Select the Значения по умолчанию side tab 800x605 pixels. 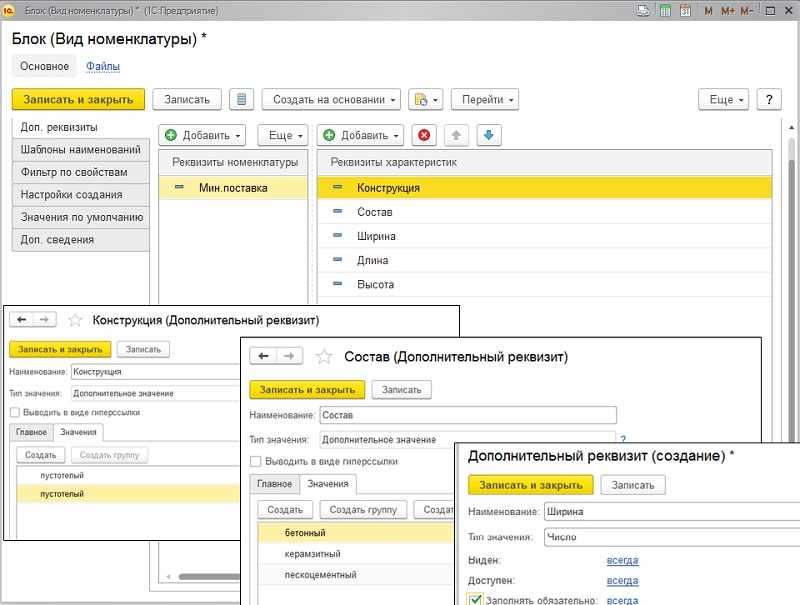coord(81,217)
